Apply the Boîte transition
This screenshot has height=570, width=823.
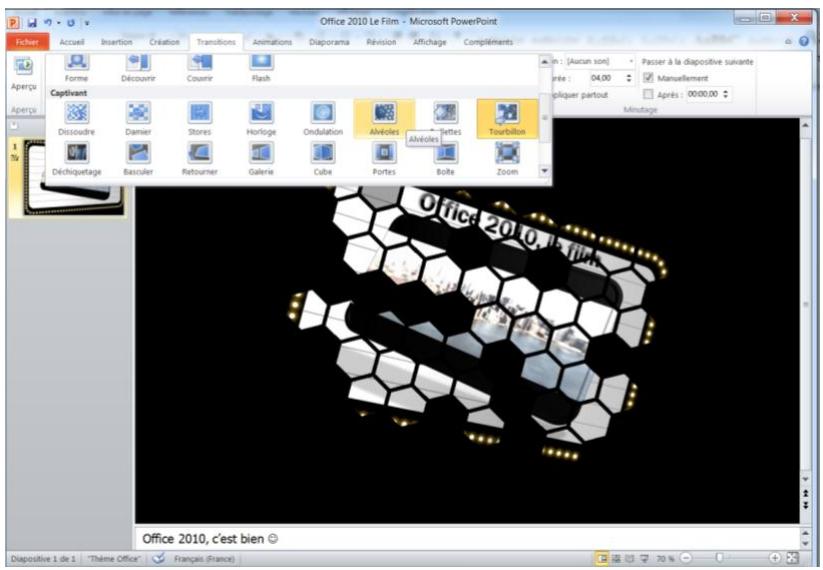pos(446,159)
